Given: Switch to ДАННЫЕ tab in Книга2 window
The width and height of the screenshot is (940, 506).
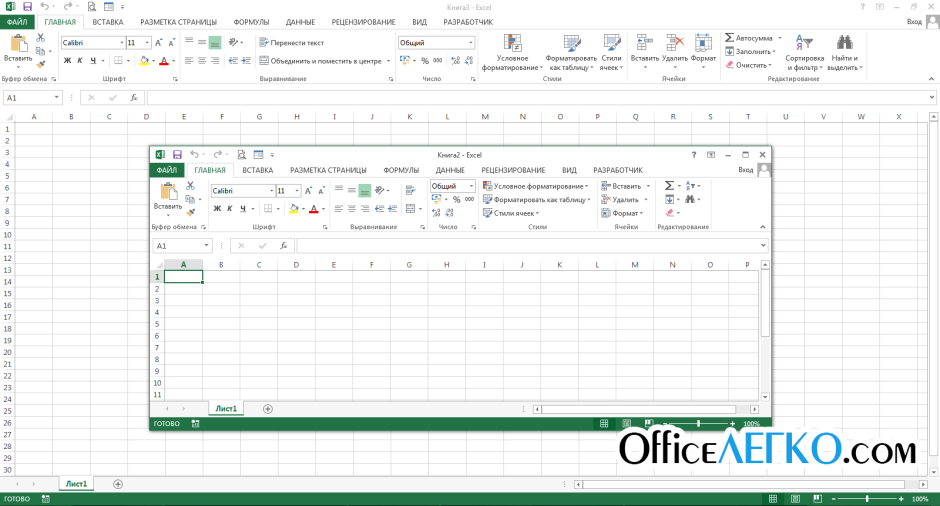Looking at the screenshot, I should [x=450, y=170].
